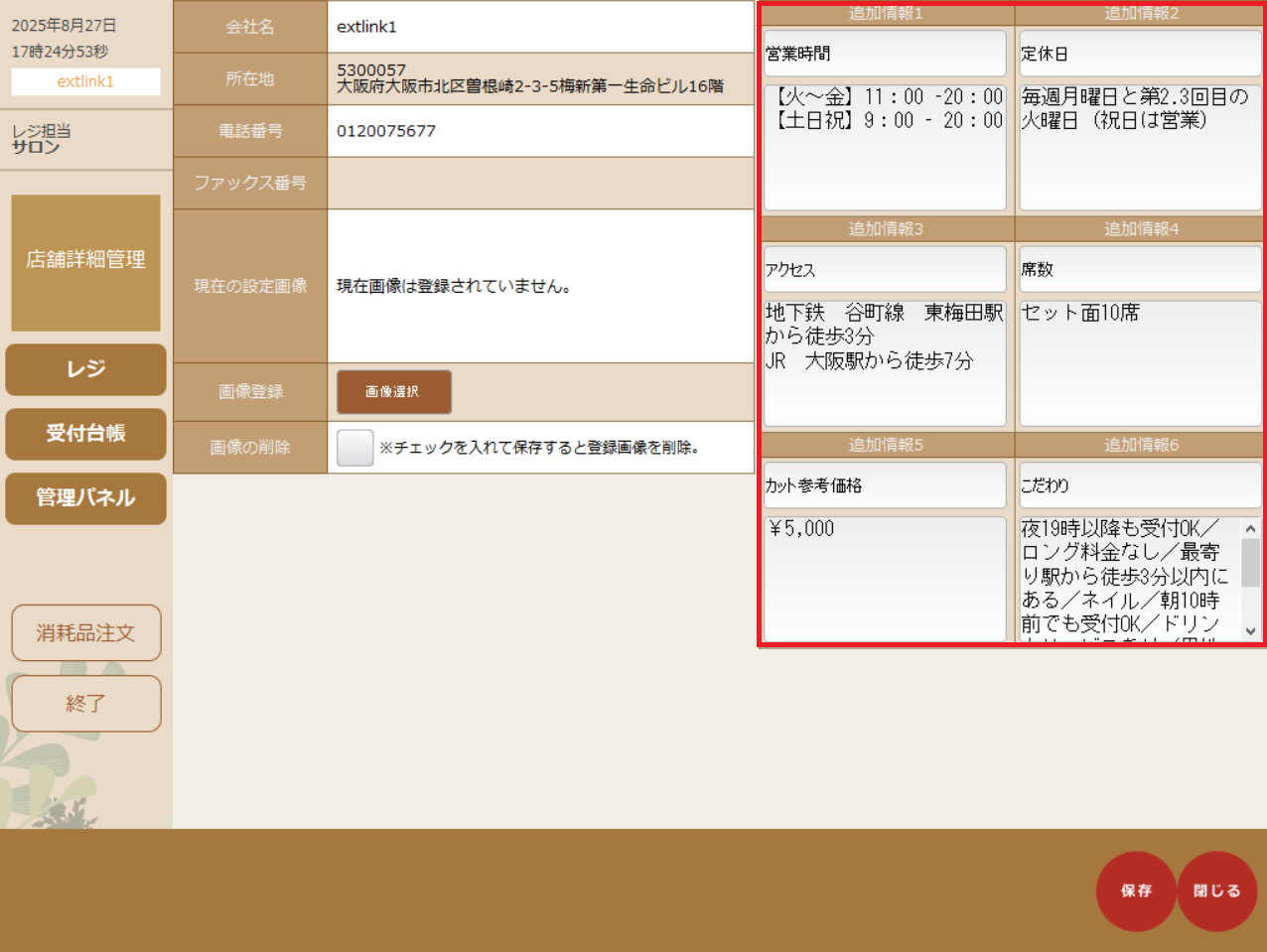The height and width of the screenshot is (952, 1267).
Task: Click the 画像選択 image select button
Action: coord(393,392)
